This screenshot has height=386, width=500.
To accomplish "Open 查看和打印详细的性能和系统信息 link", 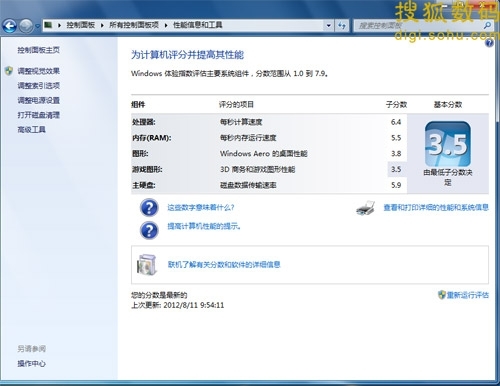I will (436, 208).
